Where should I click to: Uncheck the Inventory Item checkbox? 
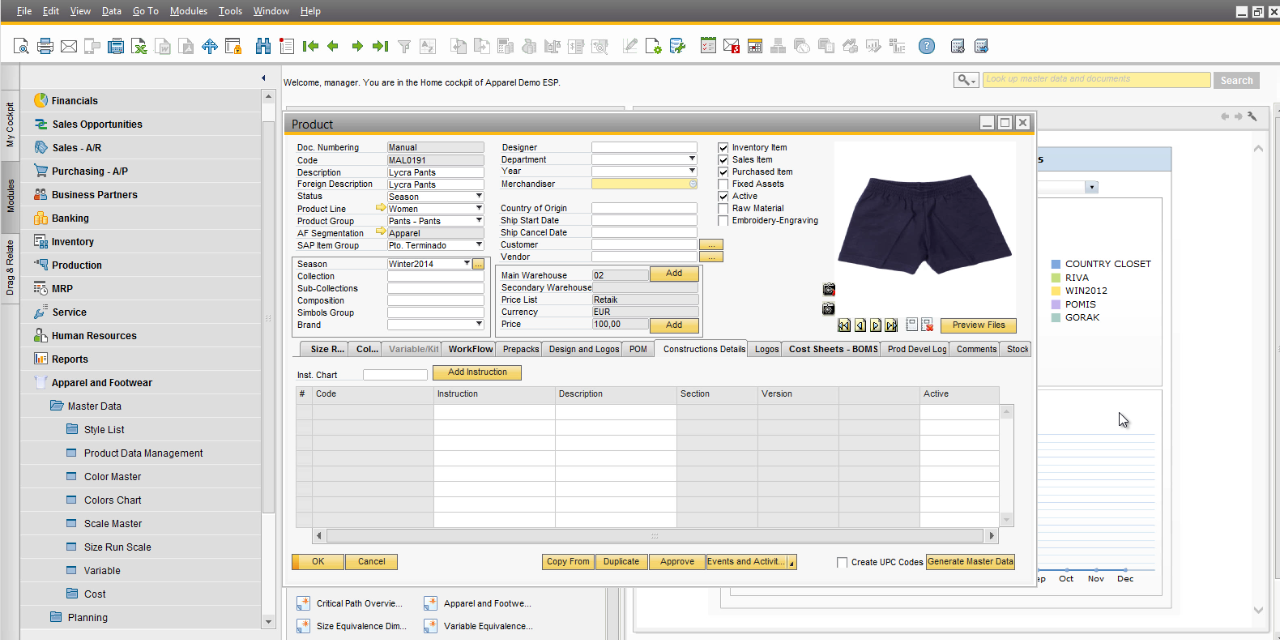point(723,148)
